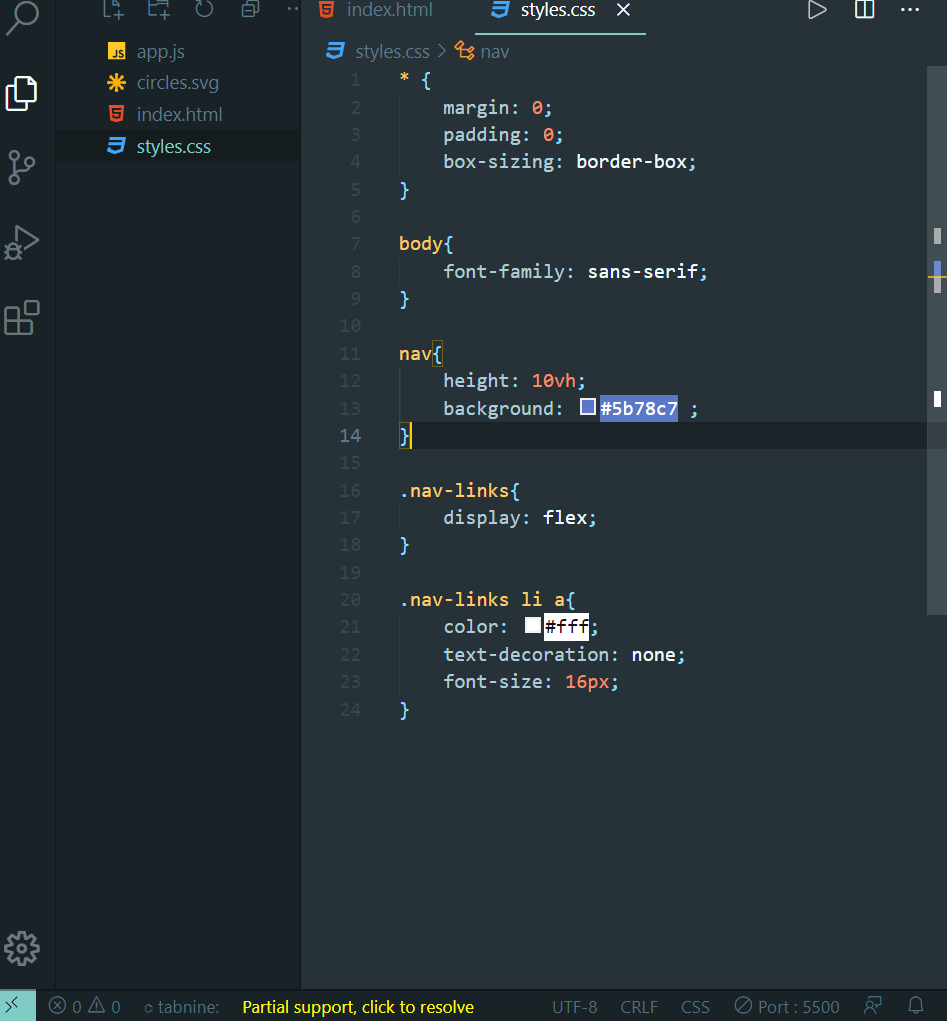This screenshot has height=1021, width=947.
Task: Open the Manage settings gear
Action: (22, 948)
